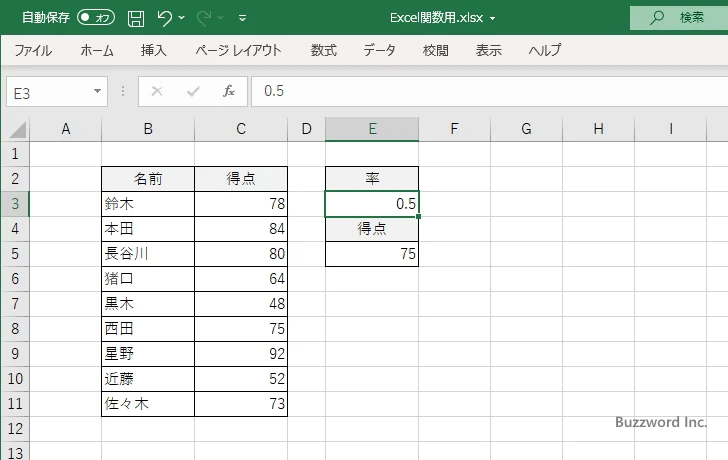Click the cell with name 猪口
This screenshot has height=460, width=728.
(148, 279)
